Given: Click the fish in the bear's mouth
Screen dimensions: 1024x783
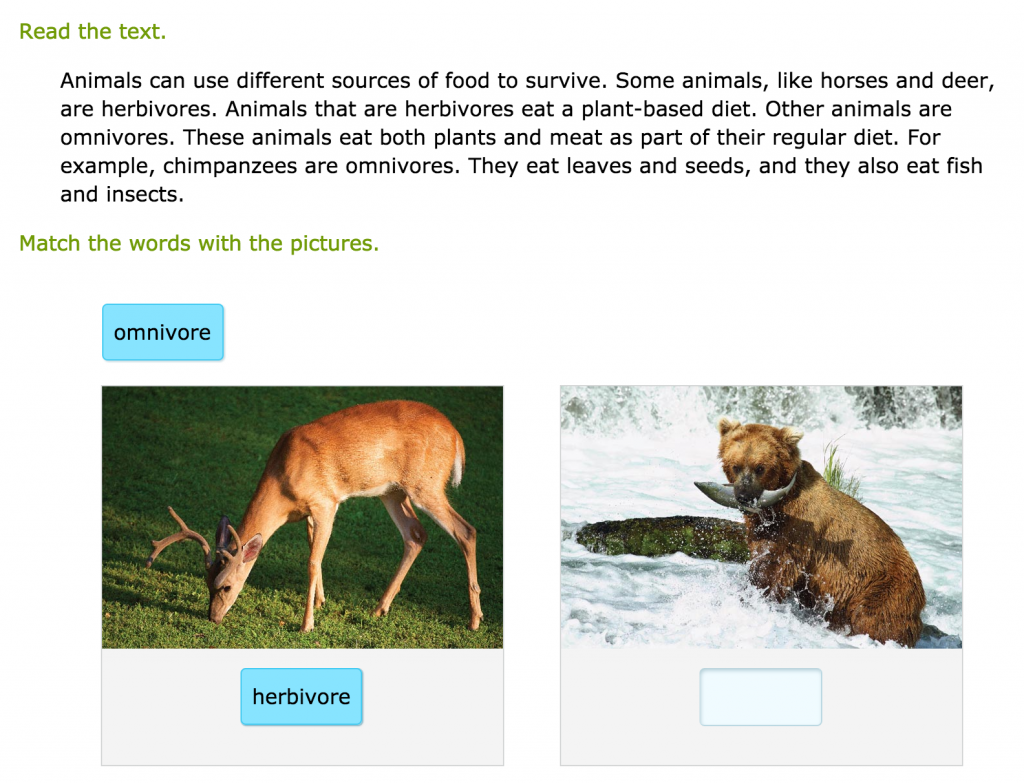Looking at the screenshot, I should pyautogui.click(x=744, y=494).
